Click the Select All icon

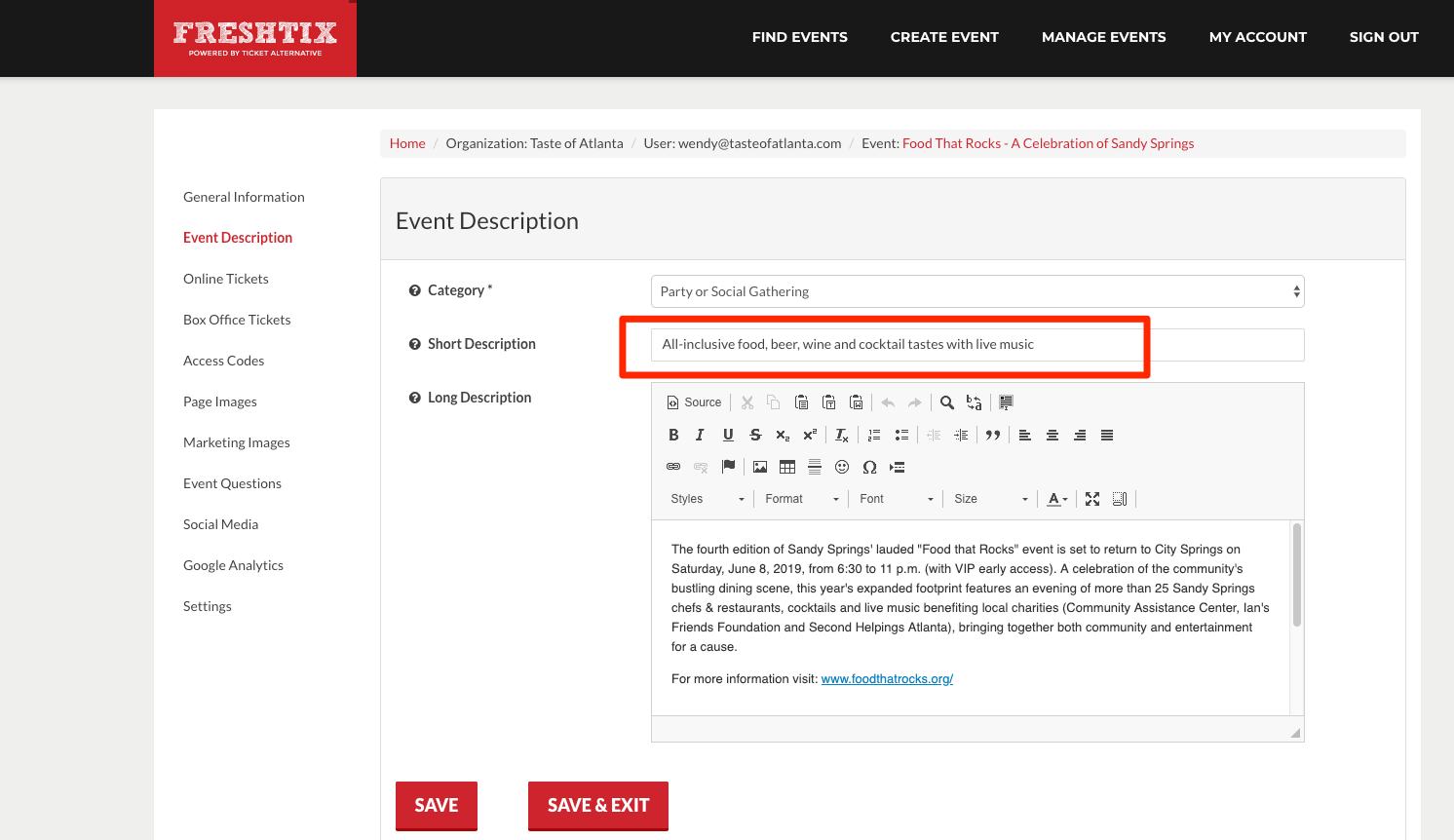coord(1006,402)
